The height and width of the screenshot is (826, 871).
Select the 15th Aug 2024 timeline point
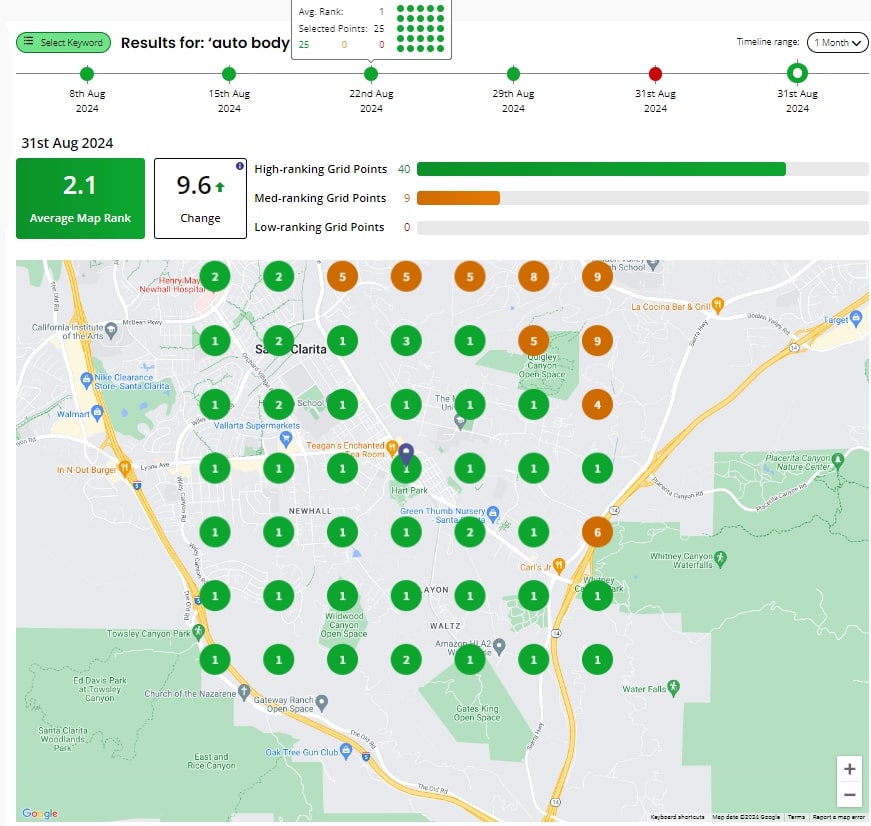click(x=229, y=73)
